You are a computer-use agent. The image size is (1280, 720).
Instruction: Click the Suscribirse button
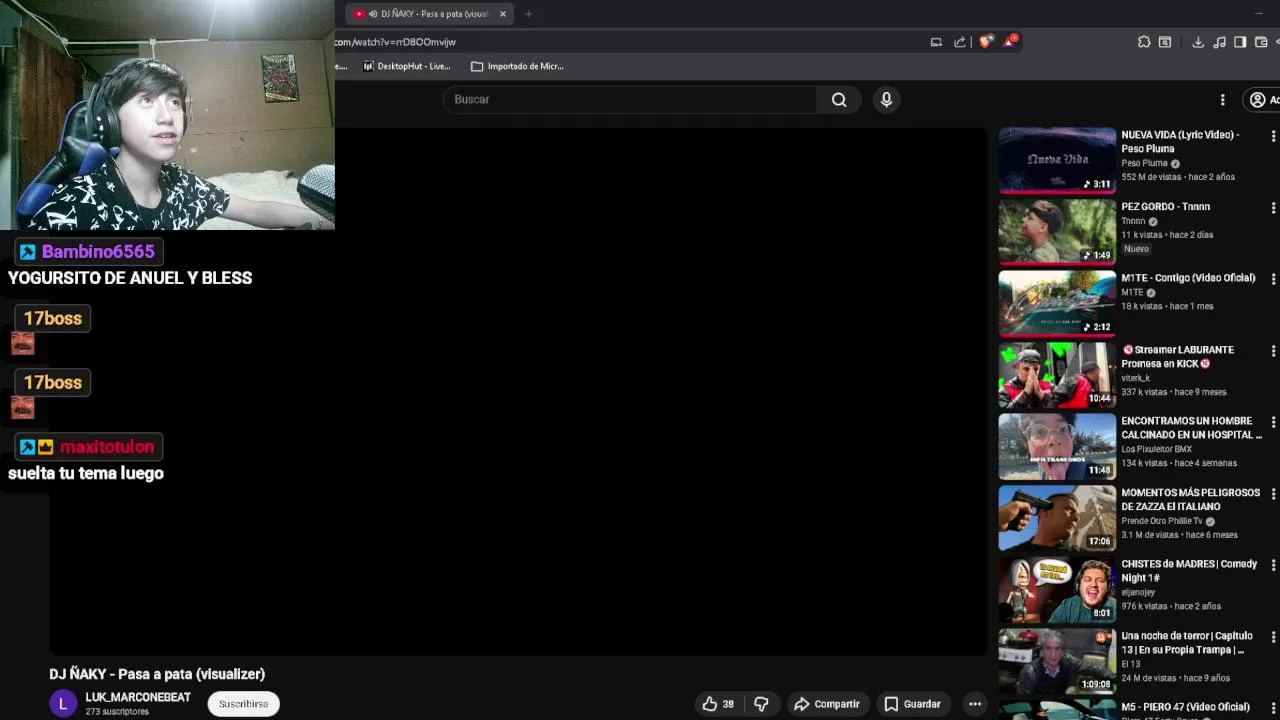[243, 704]
